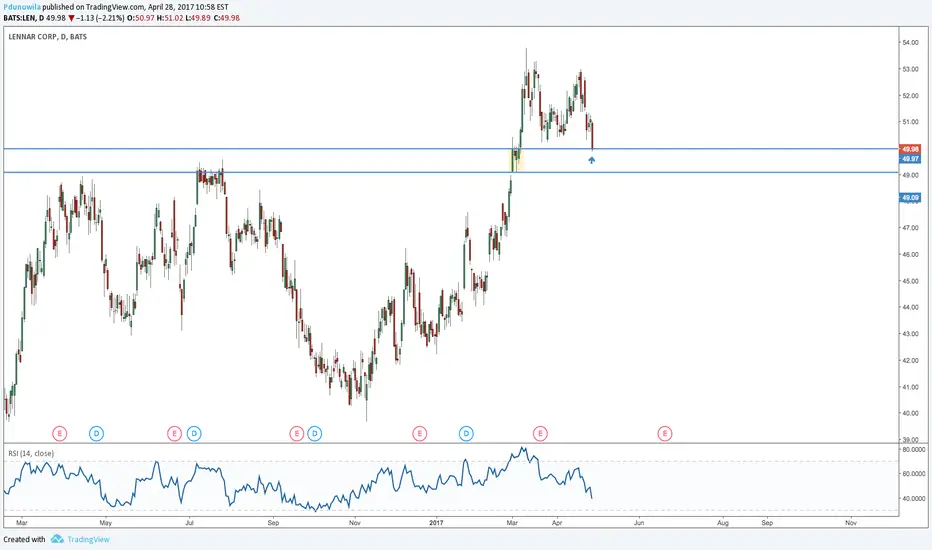Click the 'LENNAR CORP, D, BATS' chart title
Image resolution: width=932 pixels, height=550 pixels.
click(48, 37)
